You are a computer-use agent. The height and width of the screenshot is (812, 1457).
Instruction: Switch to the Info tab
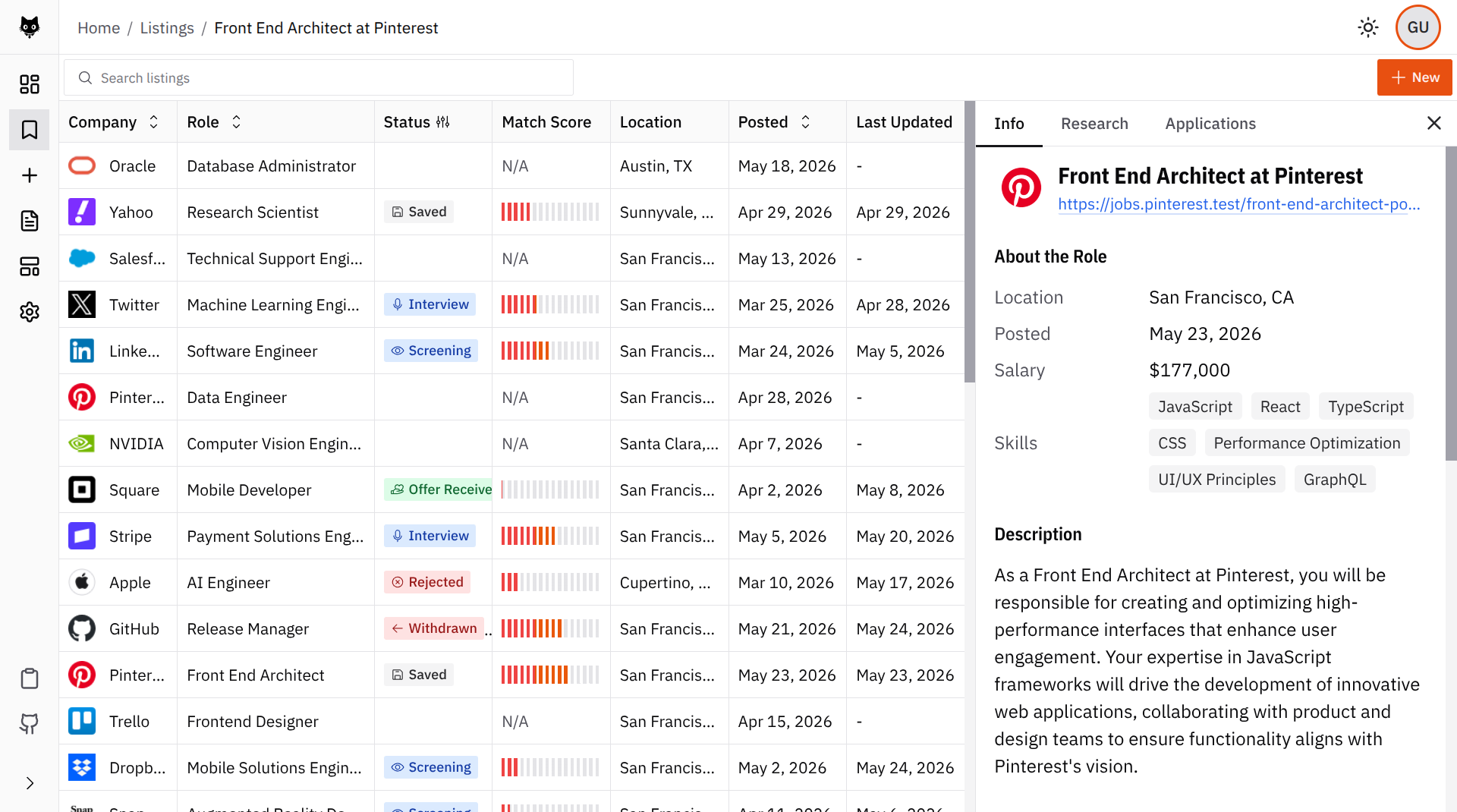point(1009,124)
